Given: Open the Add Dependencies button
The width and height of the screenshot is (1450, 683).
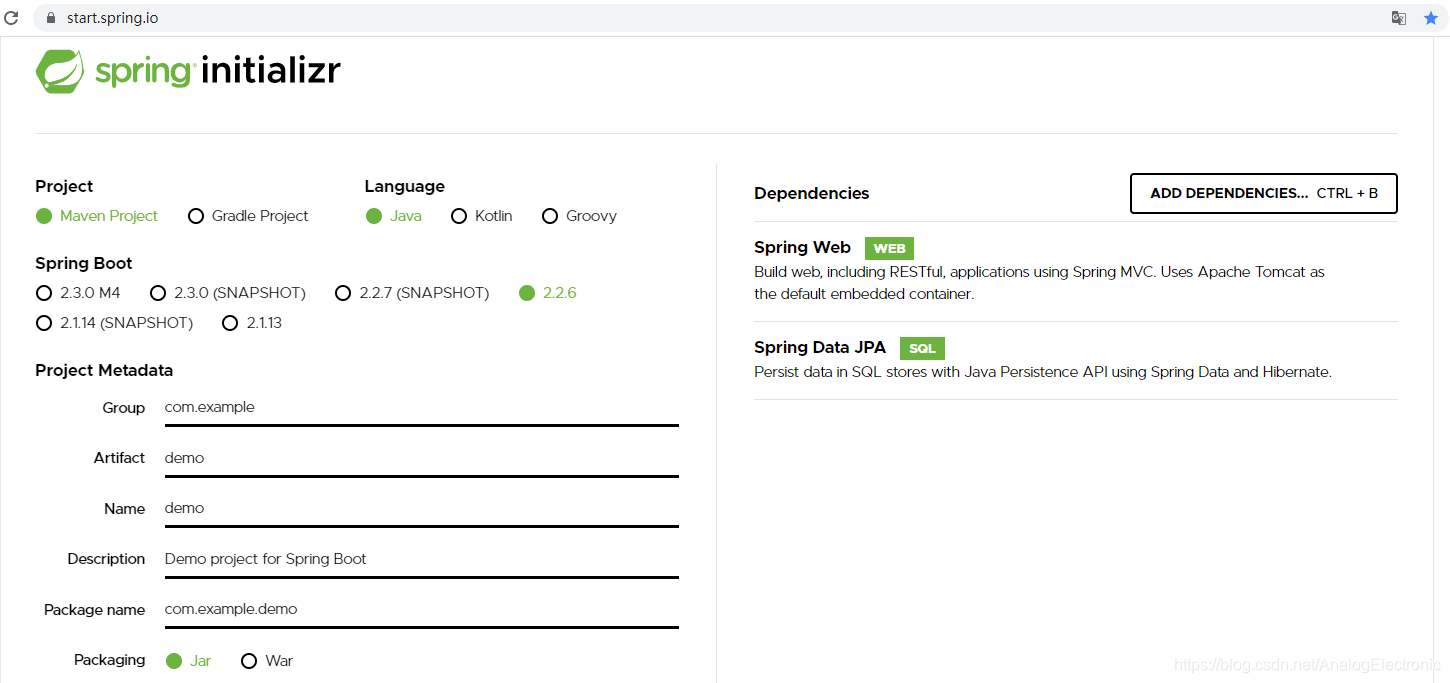Looking at the screenshot, I should click(x=1263, y=194).
